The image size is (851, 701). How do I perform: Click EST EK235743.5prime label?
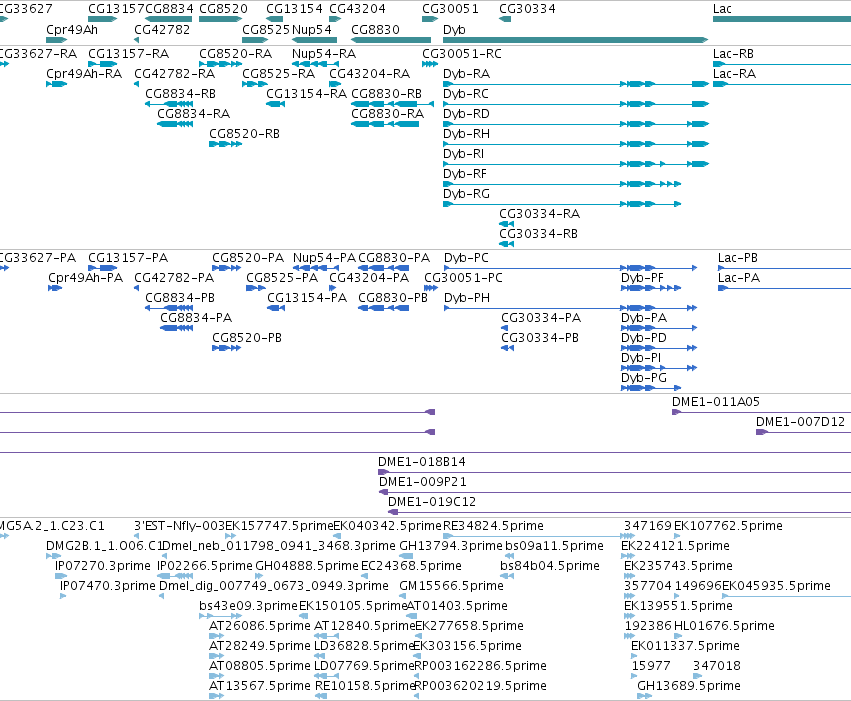point(678,566)
